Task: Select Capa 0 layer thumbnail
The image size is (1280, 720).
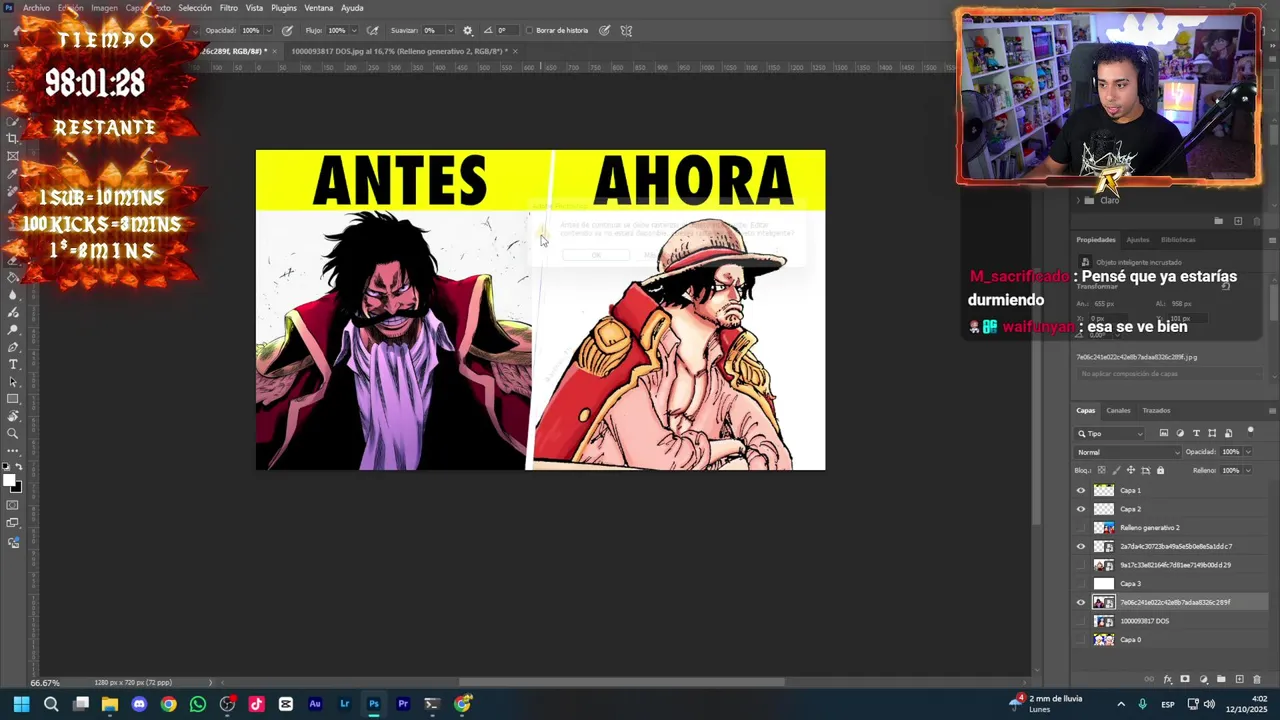Action: coord(1104,640)
